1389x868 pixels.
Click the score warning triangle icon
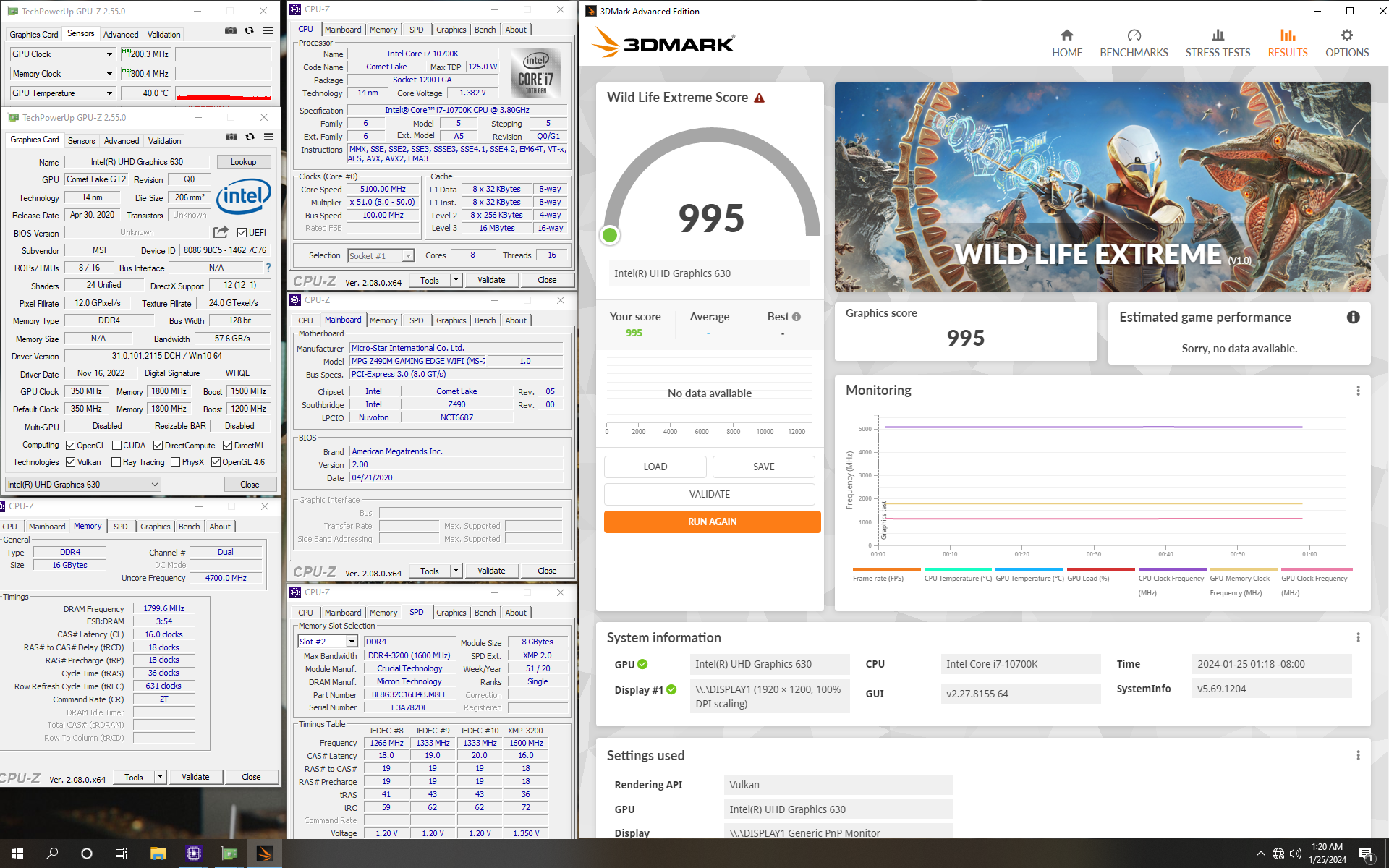[759, 98]
